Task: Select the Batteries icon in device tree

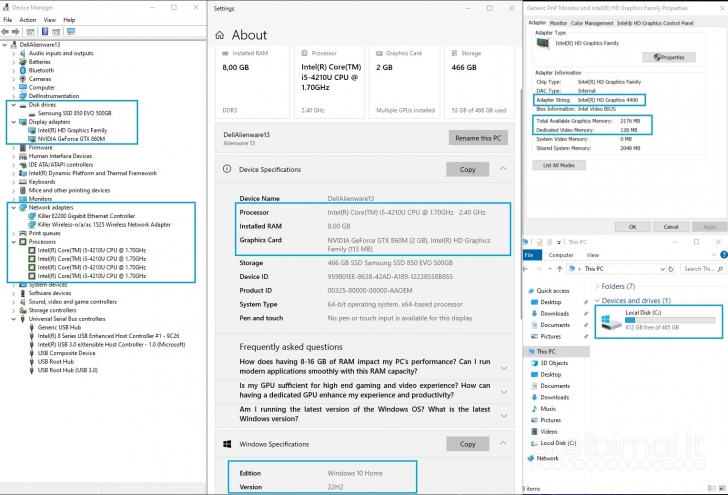Action: tap(23, 62)
